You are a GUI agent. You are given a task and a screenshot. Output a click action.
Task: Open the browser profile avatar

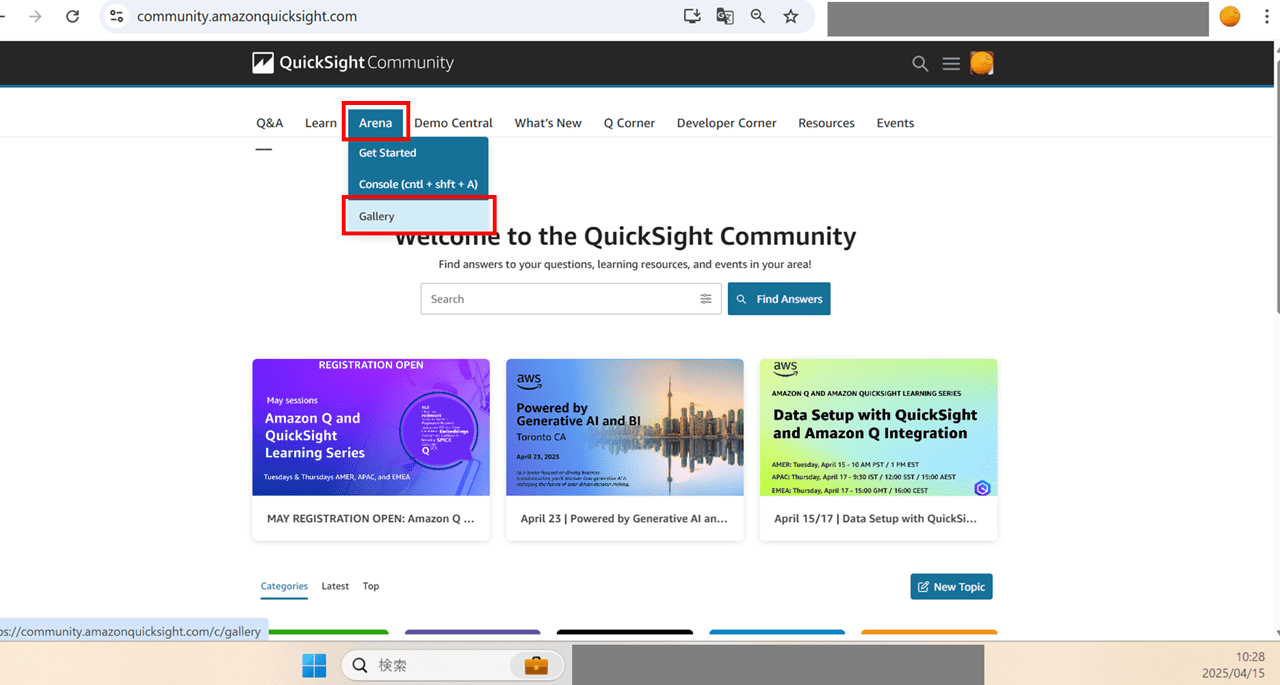[x=1230, y=16]
